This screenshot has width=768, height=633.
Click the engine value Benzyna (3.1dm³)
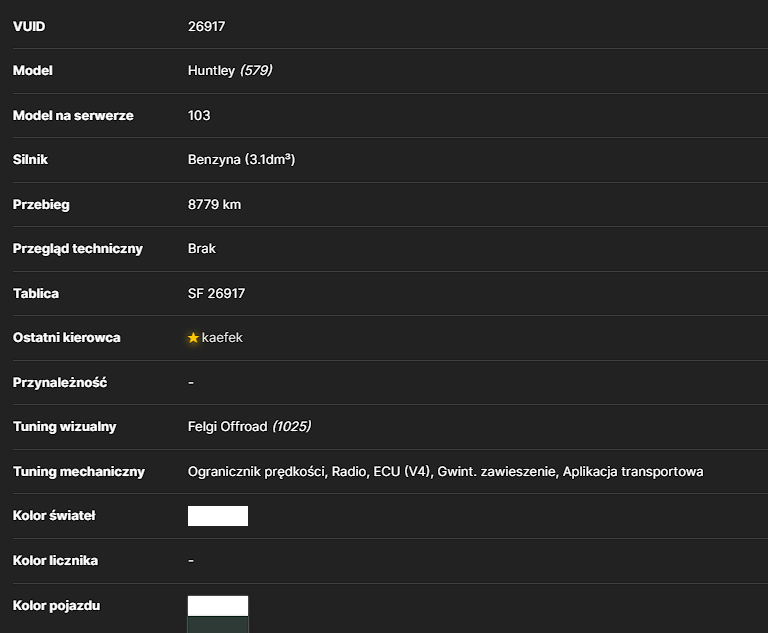coord(241,160)
